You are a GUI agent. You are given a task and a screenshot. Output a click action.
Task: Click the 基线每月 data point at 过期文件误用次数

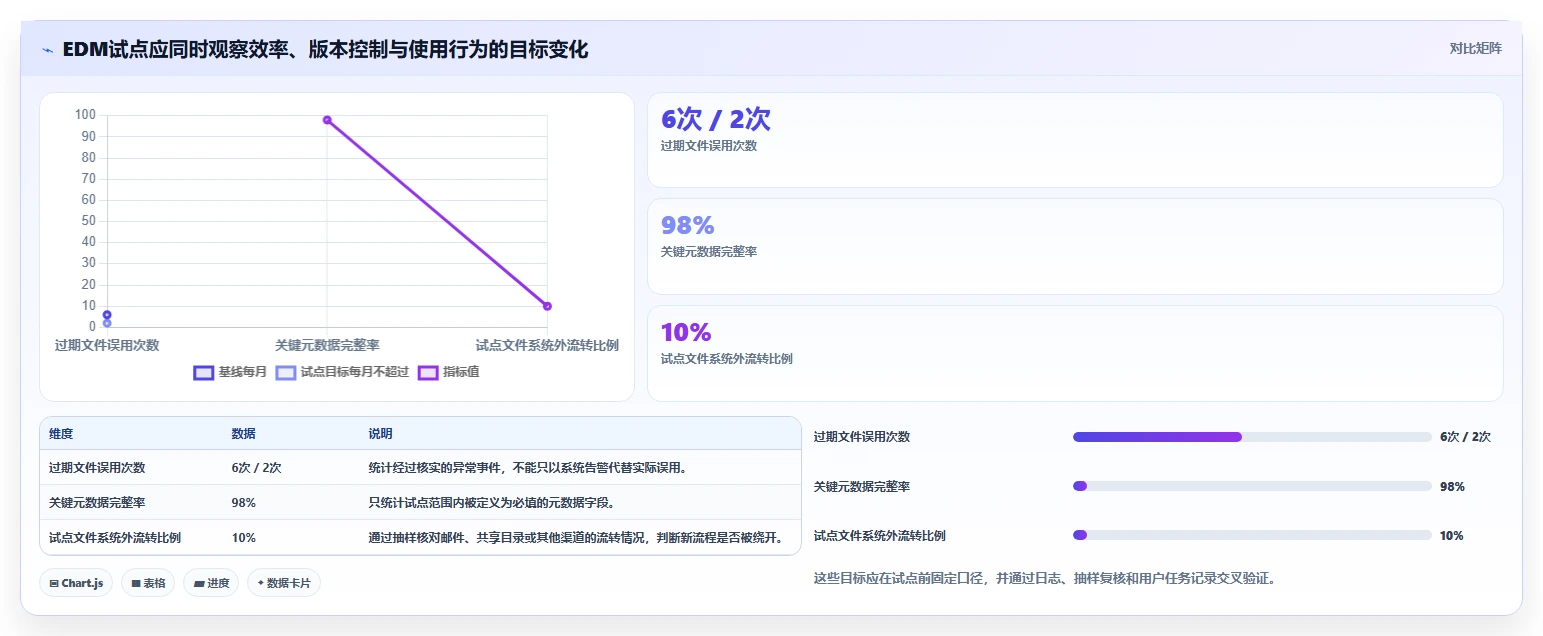click(107, 315)
